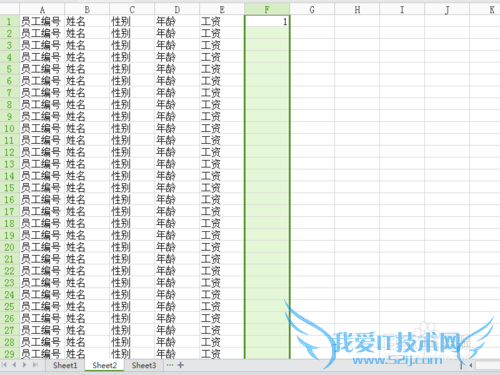Jump to first sheet navigation arrow
The width and height of the screenshot is (500, 375).
click(x=4, y=365)
